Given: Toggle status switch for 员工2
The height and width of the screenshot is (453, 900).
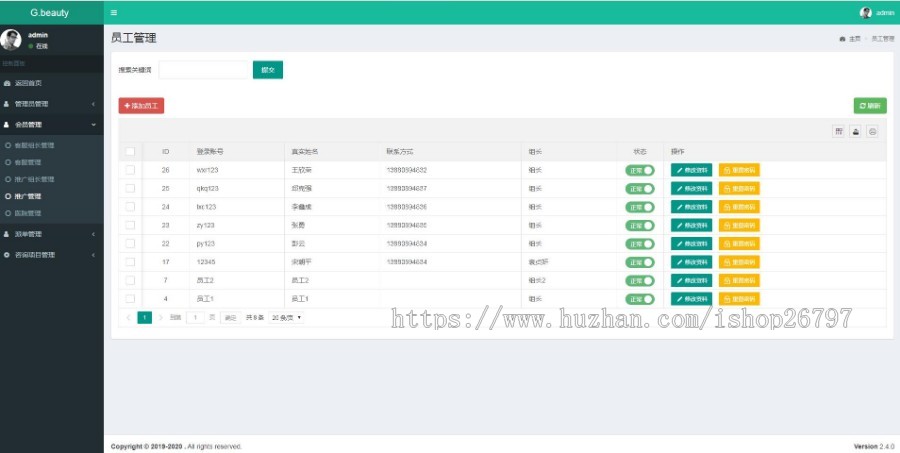Looking at the screenshot, I should pos(640,281).
